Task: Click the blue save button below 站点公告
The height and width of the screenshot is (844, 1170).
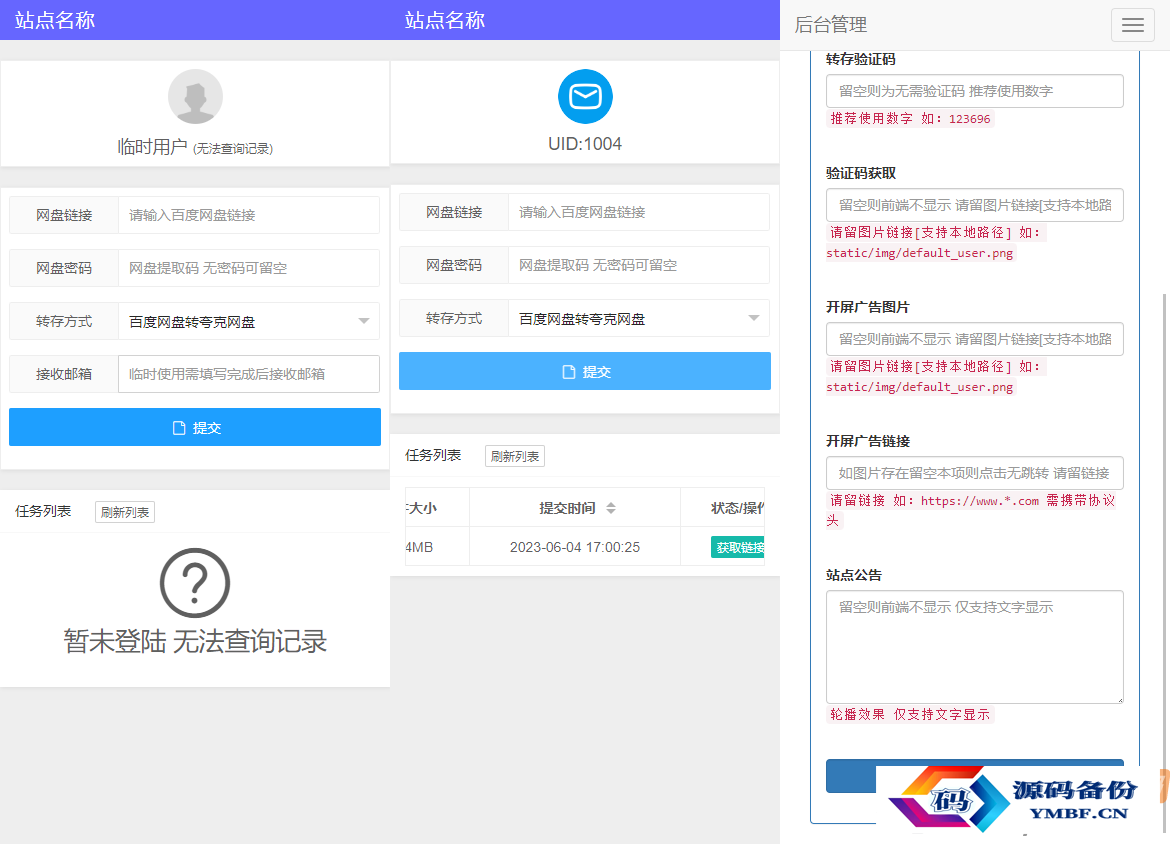Action: click(x=975, y=776)
